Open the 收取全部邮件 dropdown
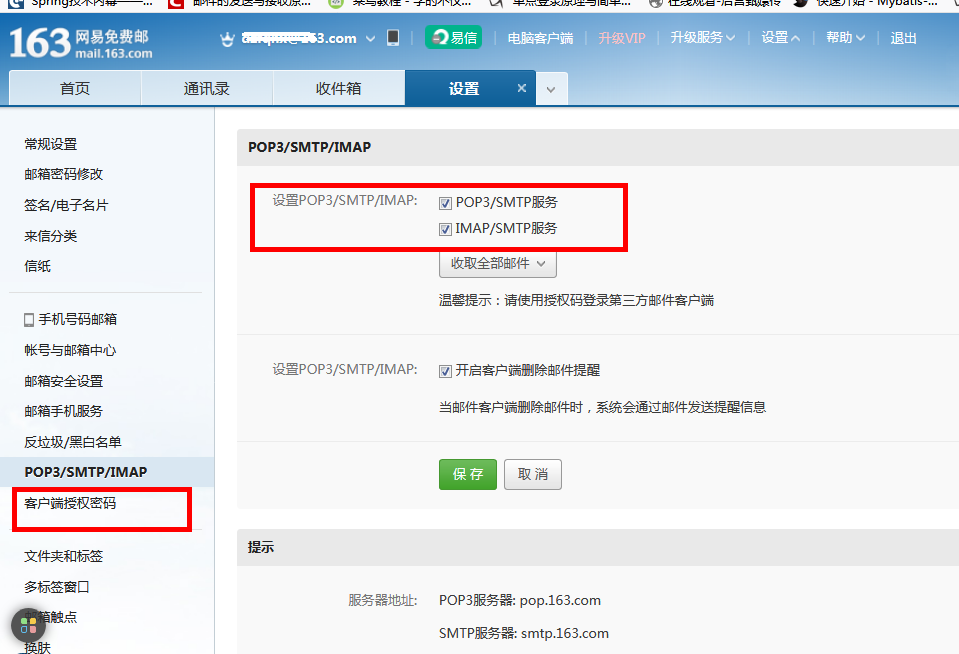 click(498, 264)
